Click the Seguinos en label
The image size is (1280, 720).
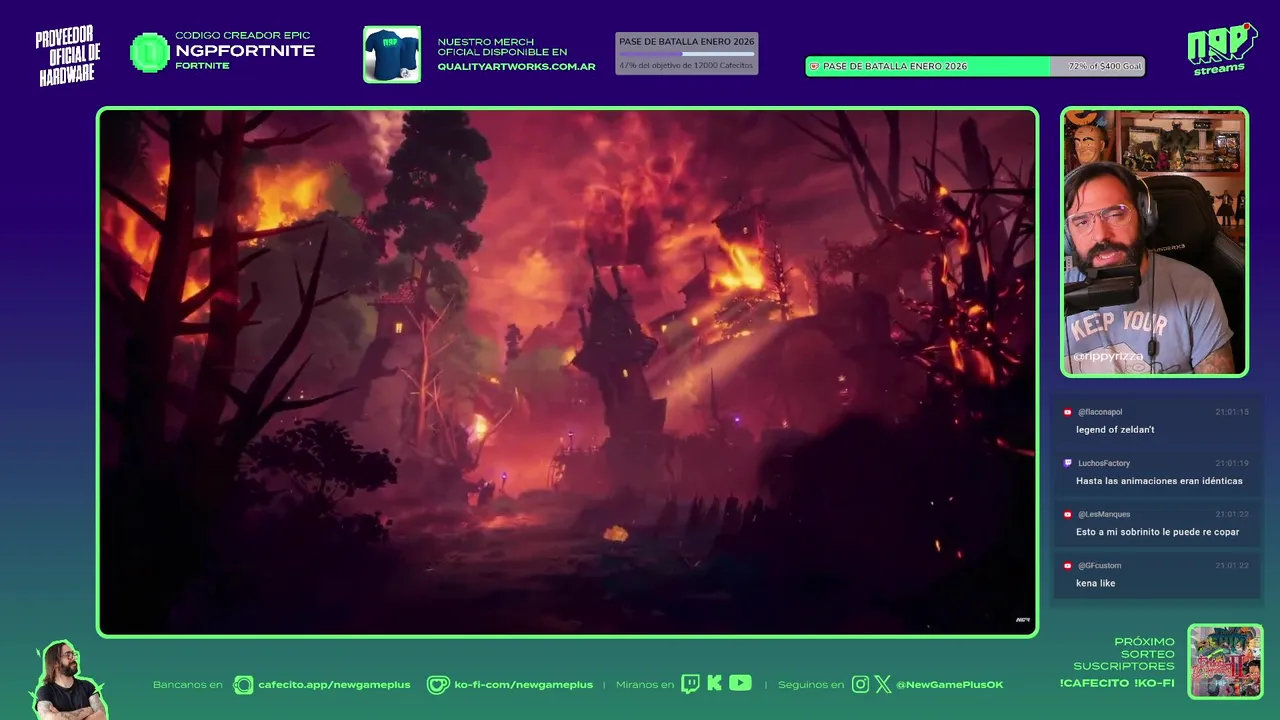point(811,685)
